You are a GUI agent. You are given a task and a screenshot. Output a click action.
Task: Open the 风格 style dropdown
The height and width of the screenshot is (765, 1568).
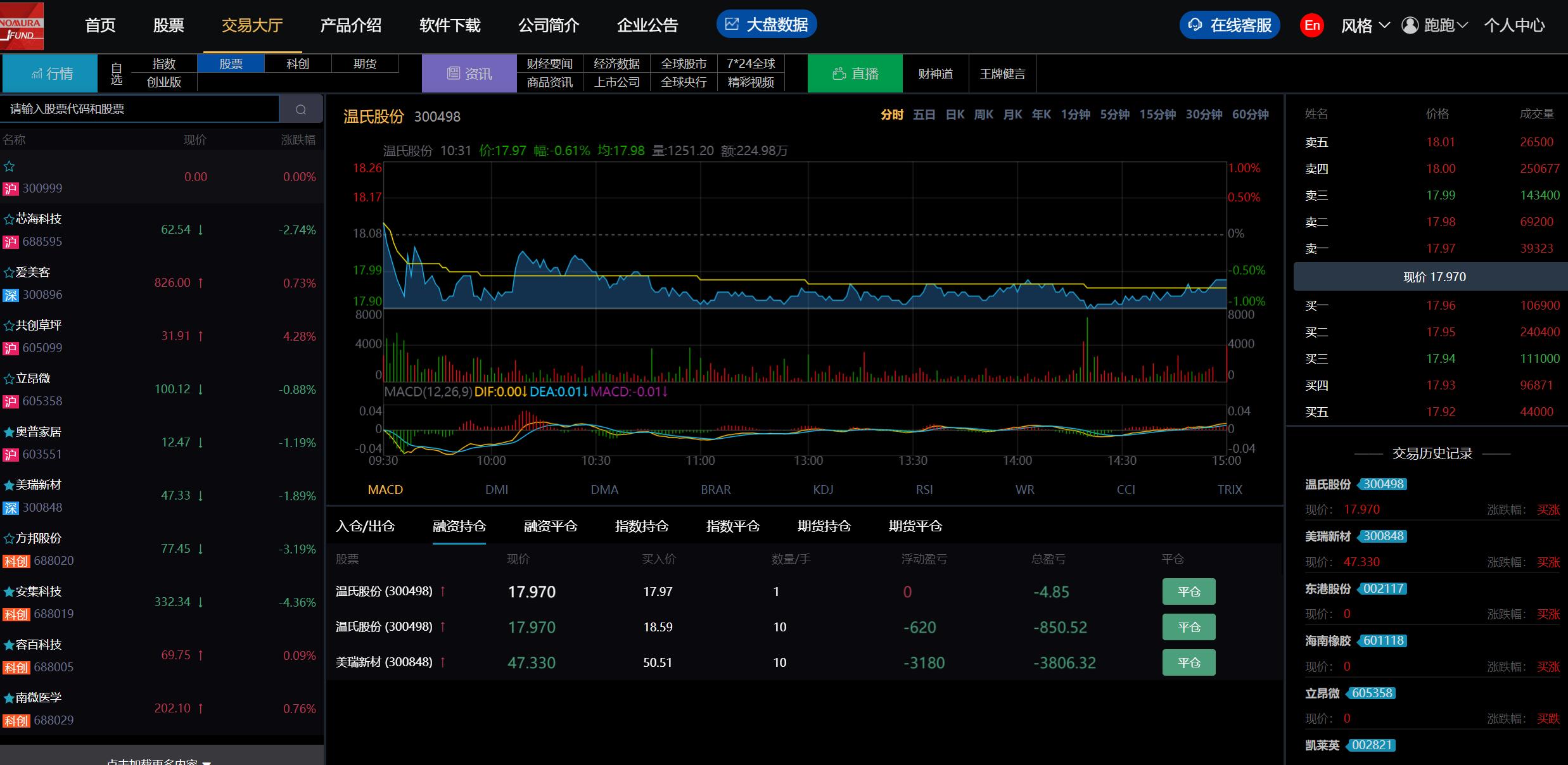1365,25
